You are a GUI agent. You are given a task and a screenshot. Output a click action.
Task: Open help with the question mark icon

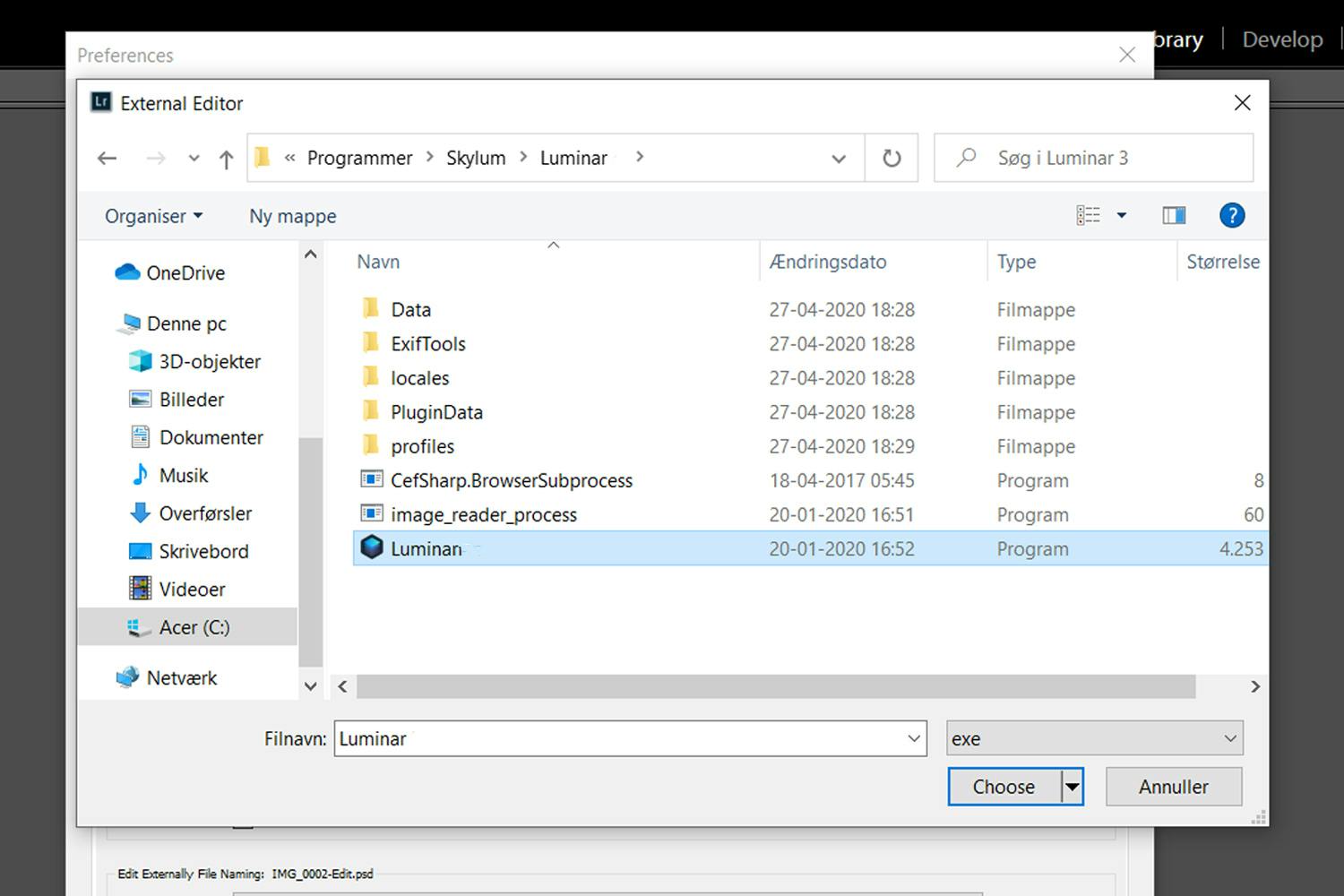[1232, 215]
